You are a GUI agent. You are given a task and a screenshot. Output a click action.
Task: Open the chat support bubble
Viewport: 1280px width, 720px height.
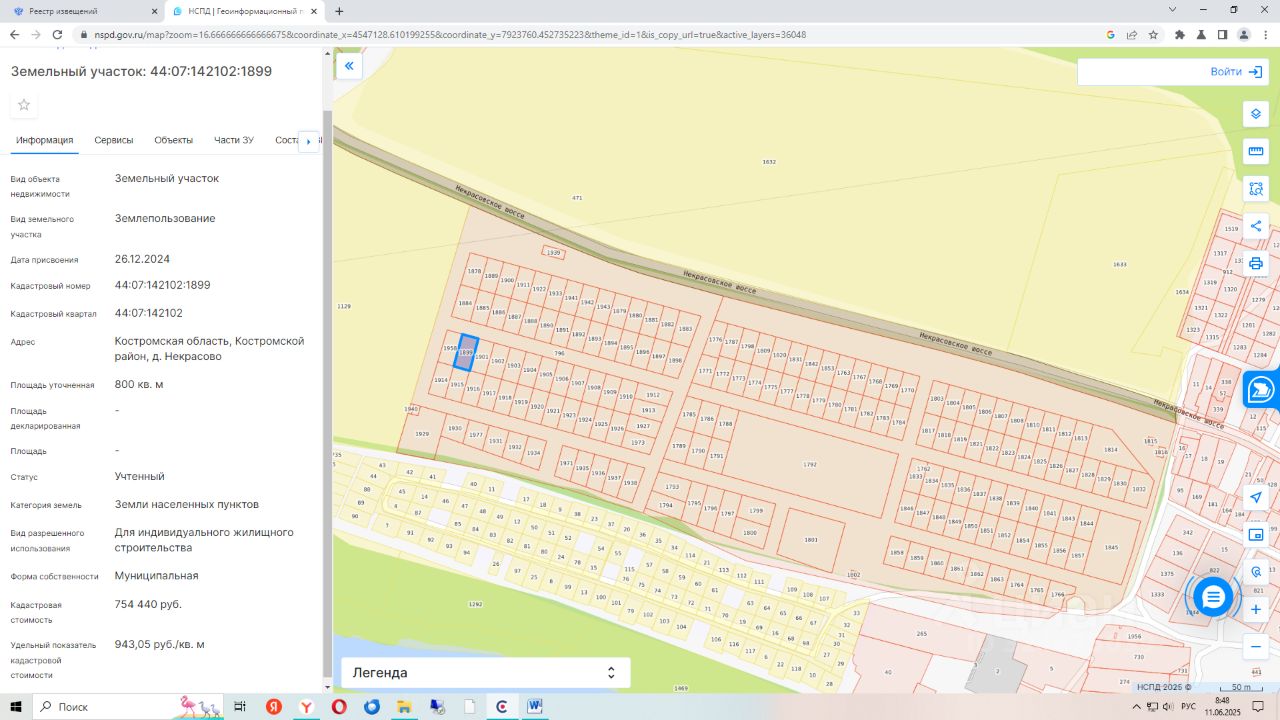coord(1213,597)
